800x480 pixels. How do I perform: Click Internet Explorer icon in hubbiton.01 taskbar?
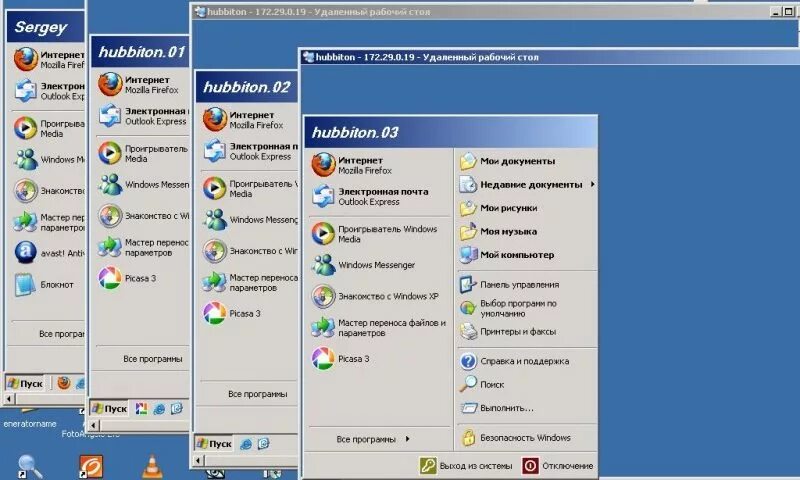(159, 409)
